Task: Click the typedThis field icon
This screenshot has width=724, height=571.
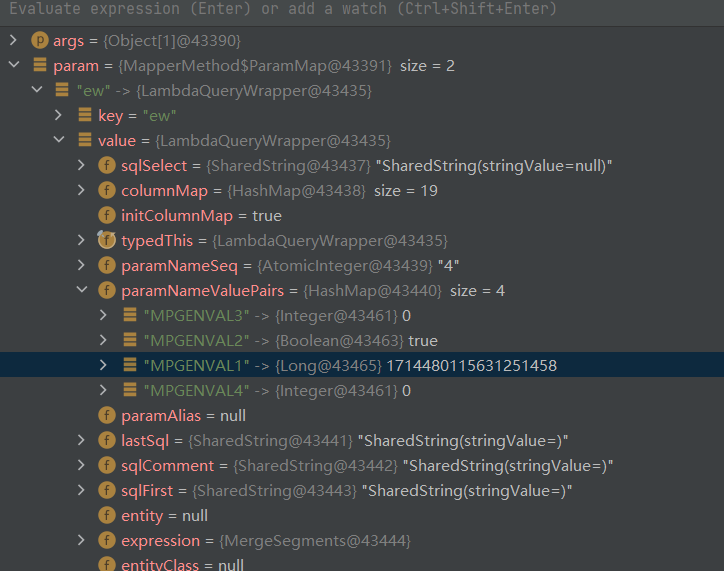Action: [106, 240]
